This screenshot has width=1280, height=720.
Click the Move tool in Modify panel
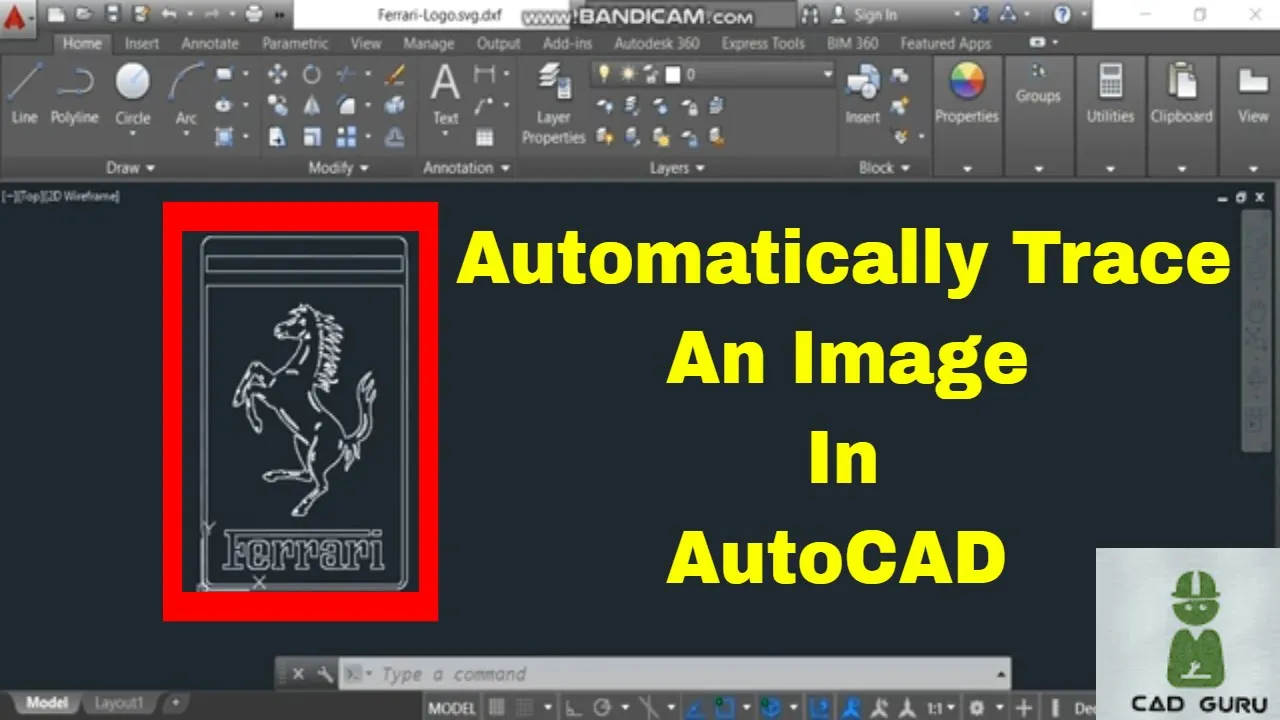click(x=278, y=74)
